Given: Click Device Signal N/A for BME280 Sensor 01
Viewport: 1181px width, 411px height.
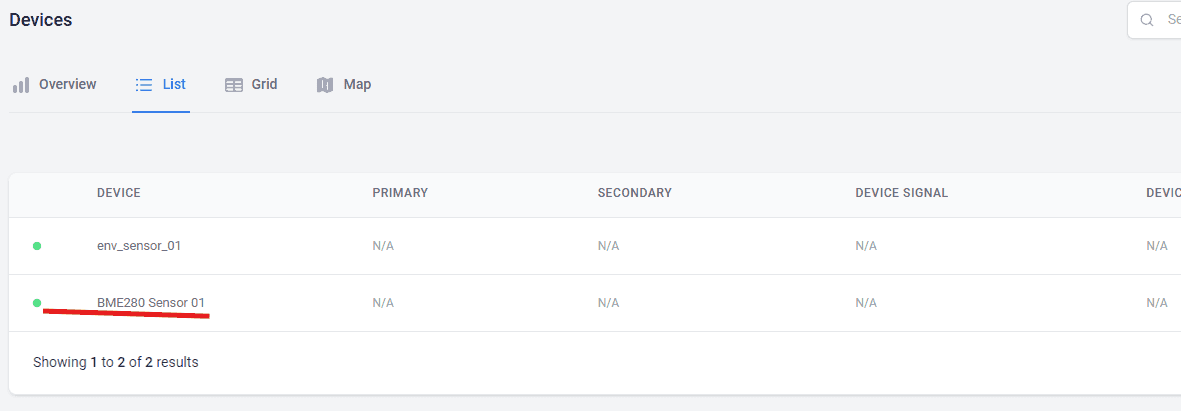Looking at the screenshot, I should pos(866,303).
